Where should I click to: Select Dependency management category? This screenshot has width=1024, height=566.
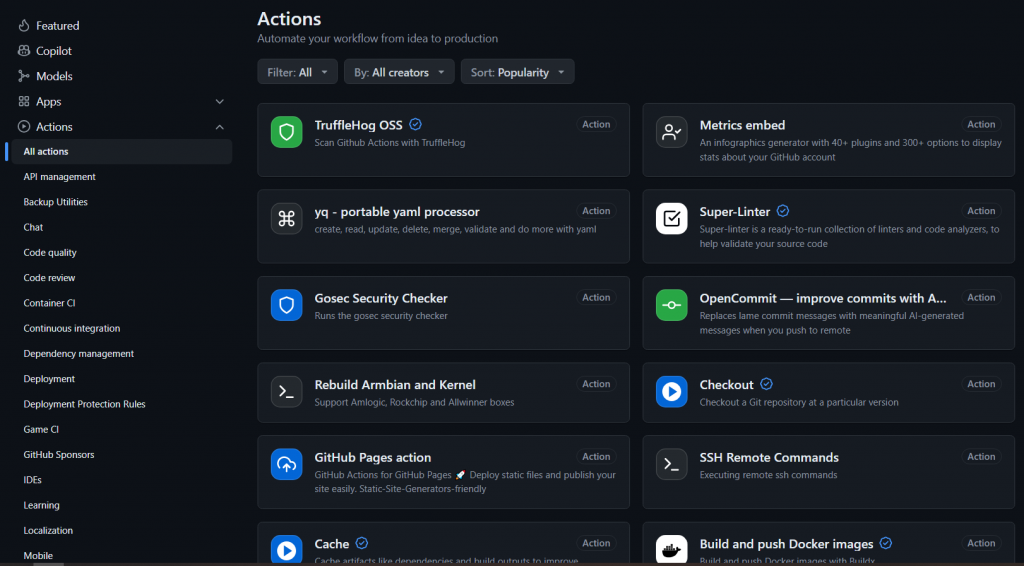click(x=78, y=354)
